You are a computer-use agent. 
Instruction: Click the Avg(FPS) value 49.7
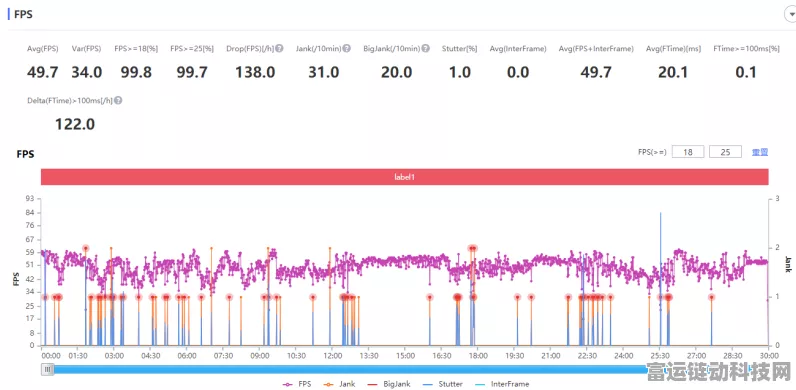pos(43,72)
